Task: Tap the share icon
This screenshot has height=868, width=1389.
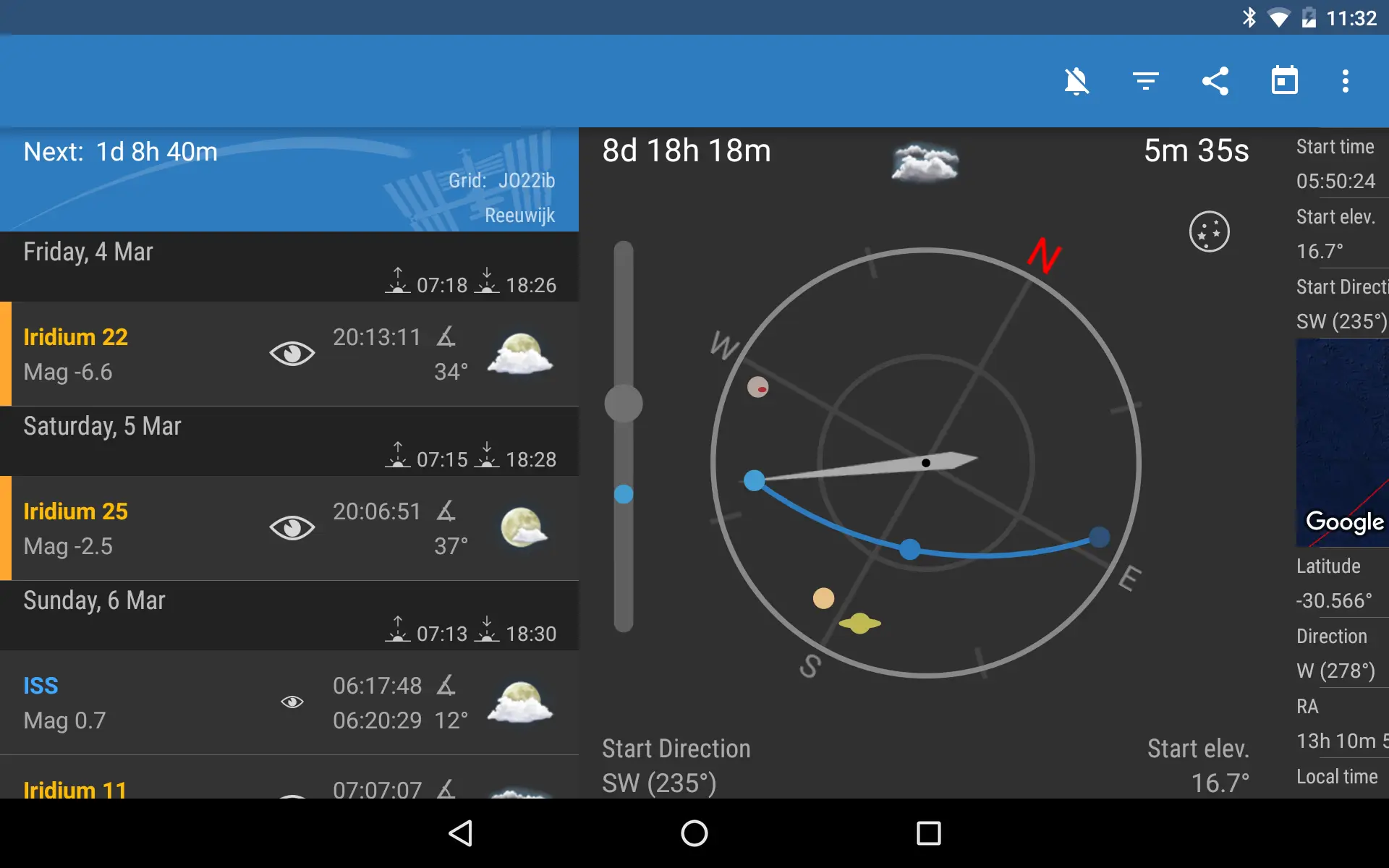Action: click(x=1215, y=82)
